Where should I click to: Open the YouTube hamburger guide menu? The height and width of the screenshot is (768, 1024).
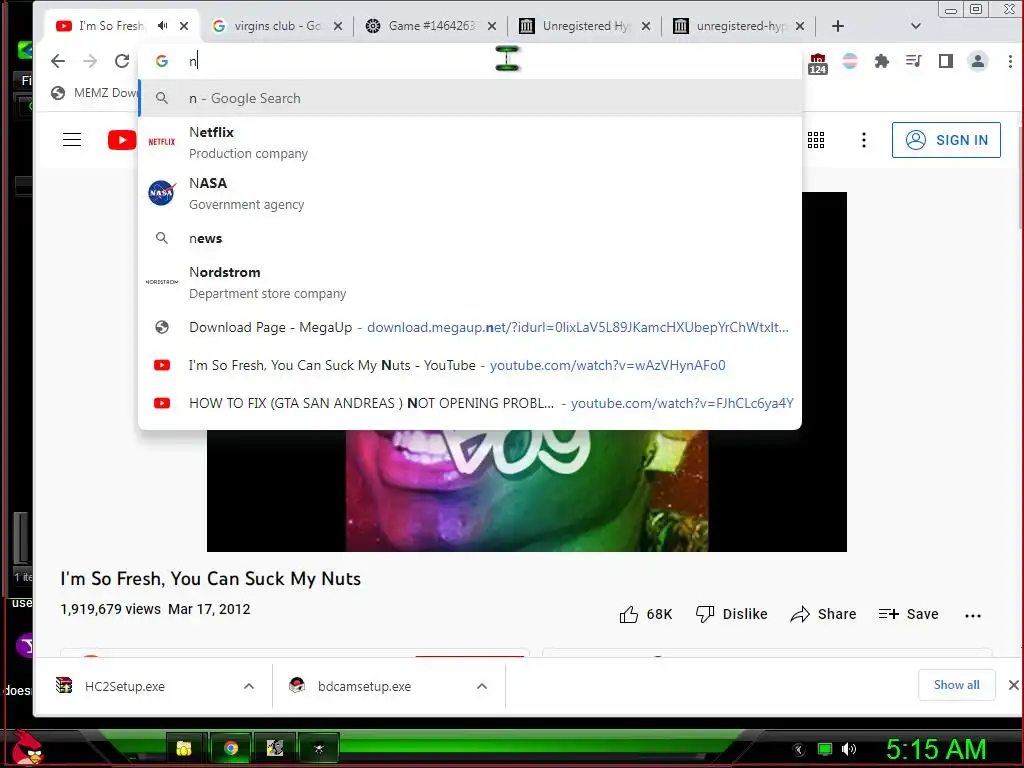[x=72, y=140]
